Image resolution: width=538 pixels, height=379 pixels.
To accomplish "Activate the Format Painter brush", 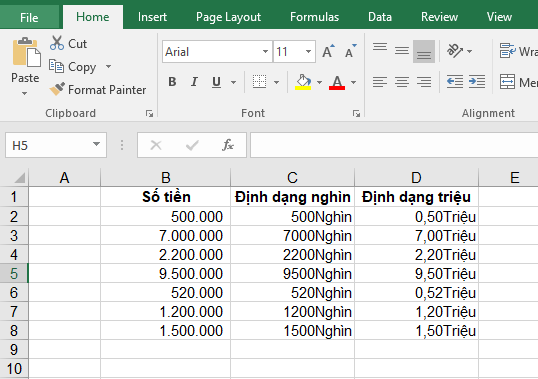I will coord(57,89).
